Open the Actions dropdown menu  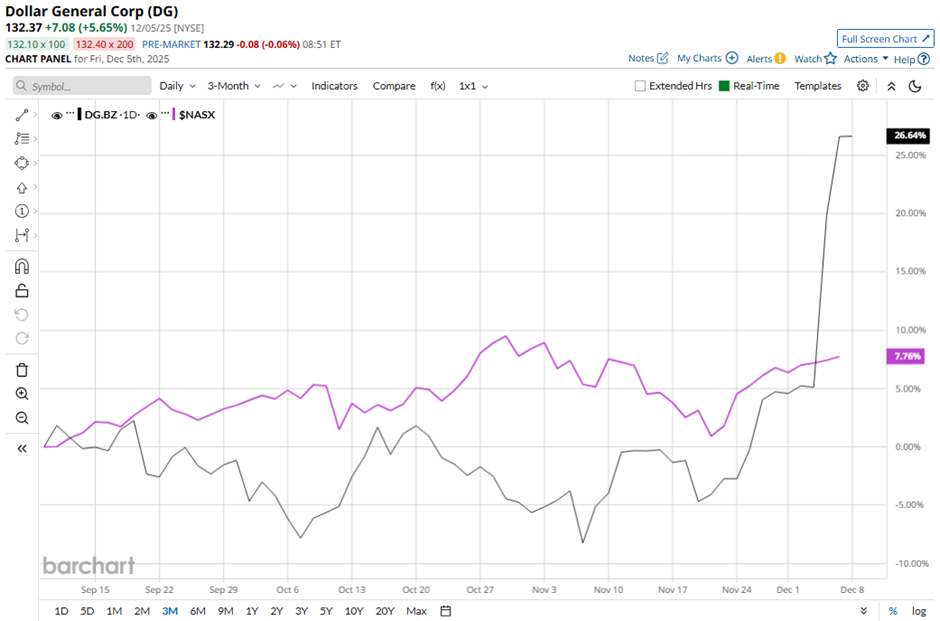pyautogui.click(x=866, y=58)
